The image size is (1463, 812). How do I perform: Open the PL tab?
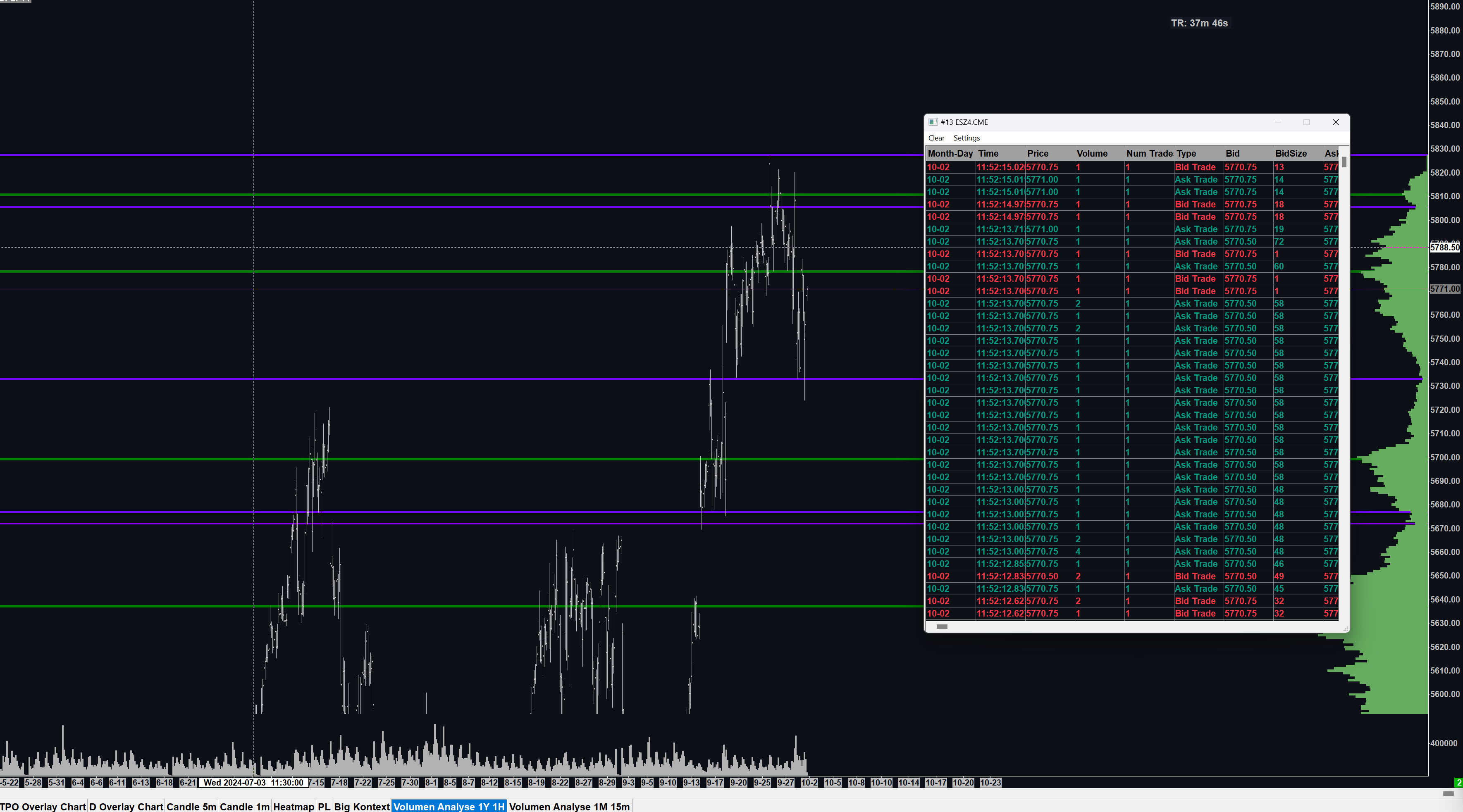pyautogui.click(x=324, y=806)
